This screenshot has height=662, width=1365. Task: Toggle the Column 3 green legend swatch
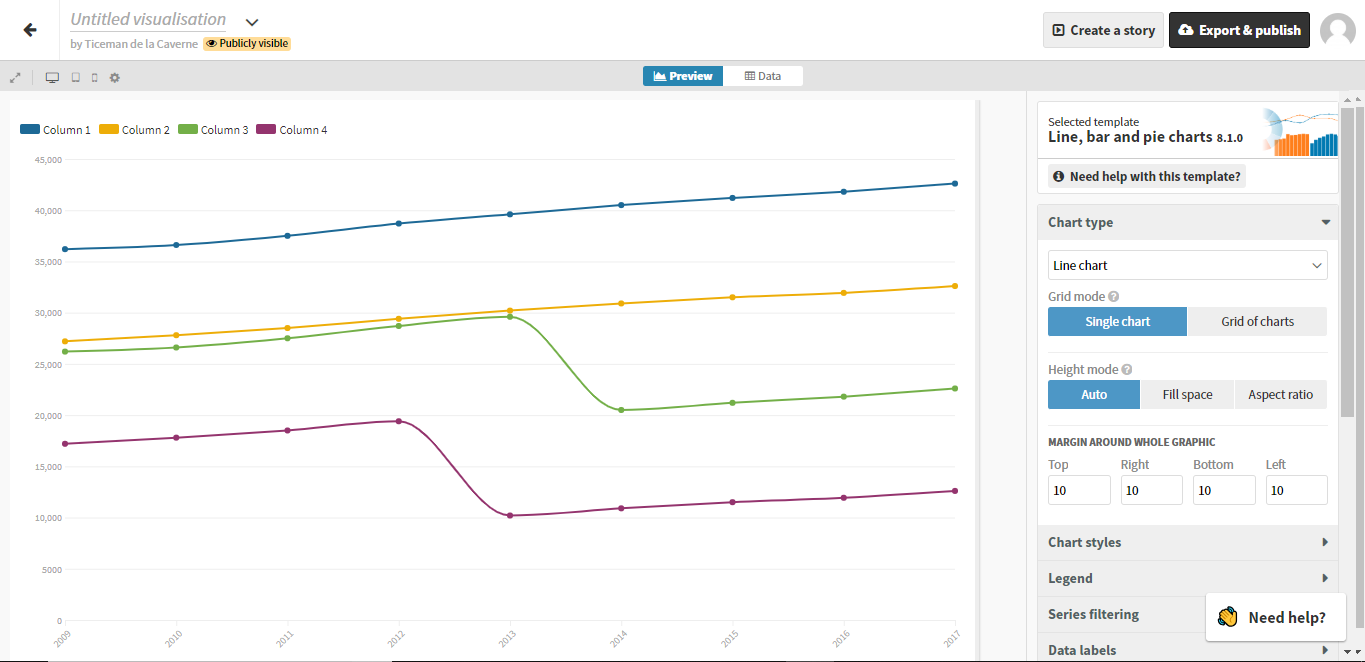(x=188, y=129)
